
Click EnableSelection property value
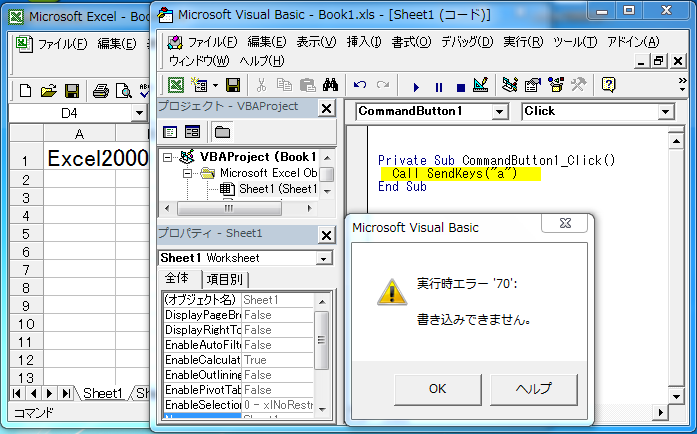(x=277, y=405)
